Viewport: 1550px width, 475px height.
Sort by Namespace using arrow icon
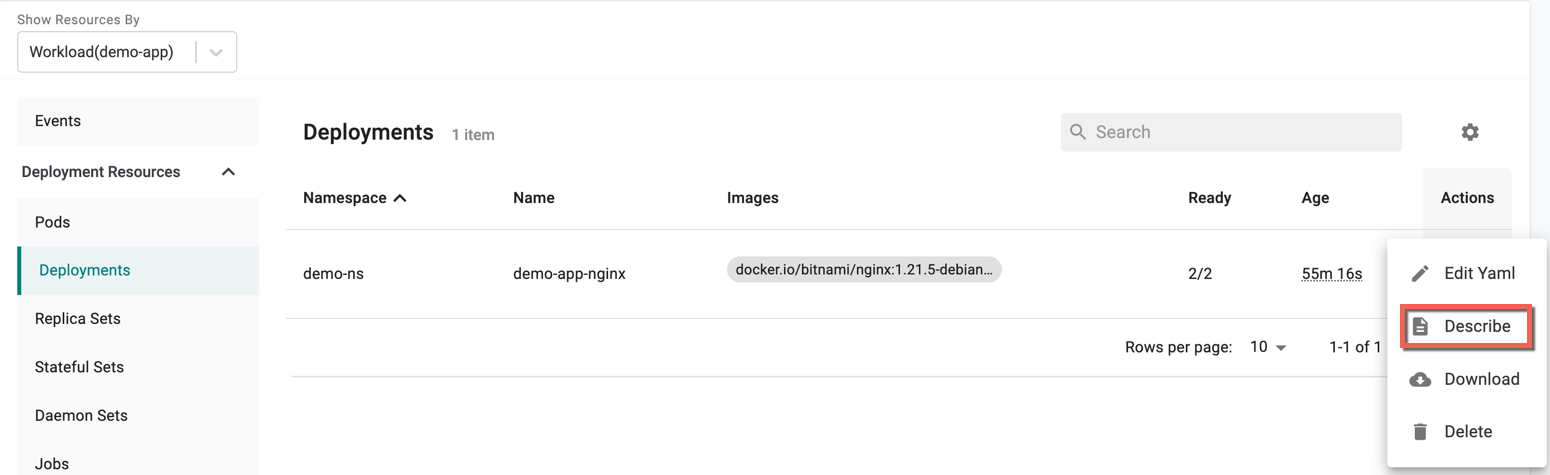400,198
